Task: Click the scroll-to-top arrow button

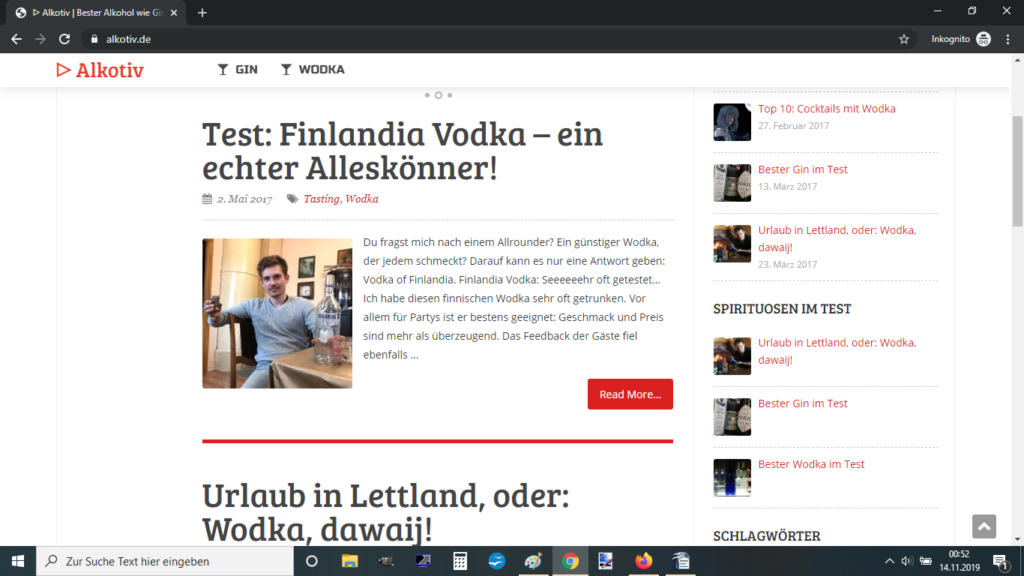Action: (x=984, y=526)
